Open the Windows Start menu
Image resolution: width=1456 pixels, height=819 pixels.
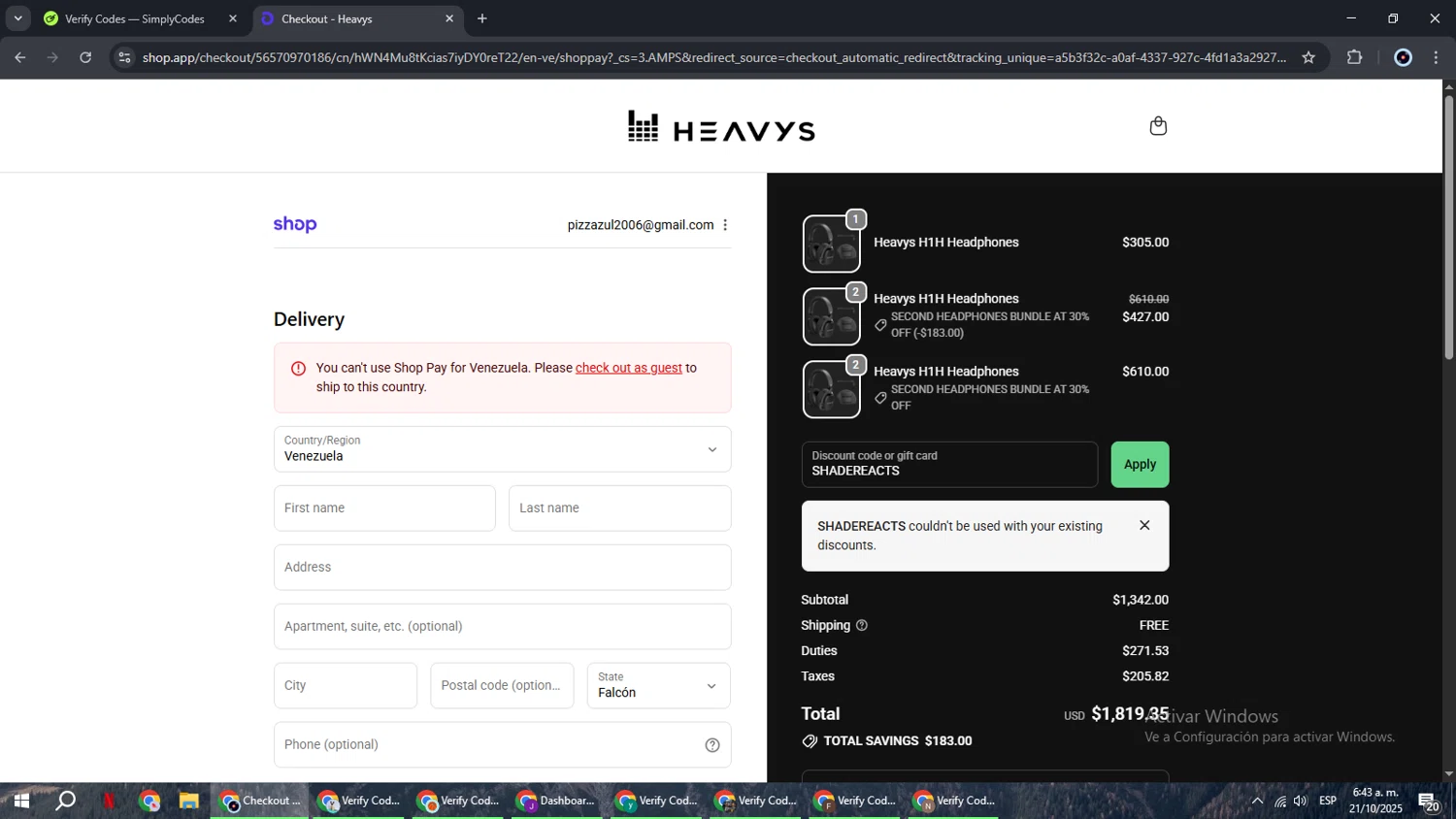[x=20, y=801]
